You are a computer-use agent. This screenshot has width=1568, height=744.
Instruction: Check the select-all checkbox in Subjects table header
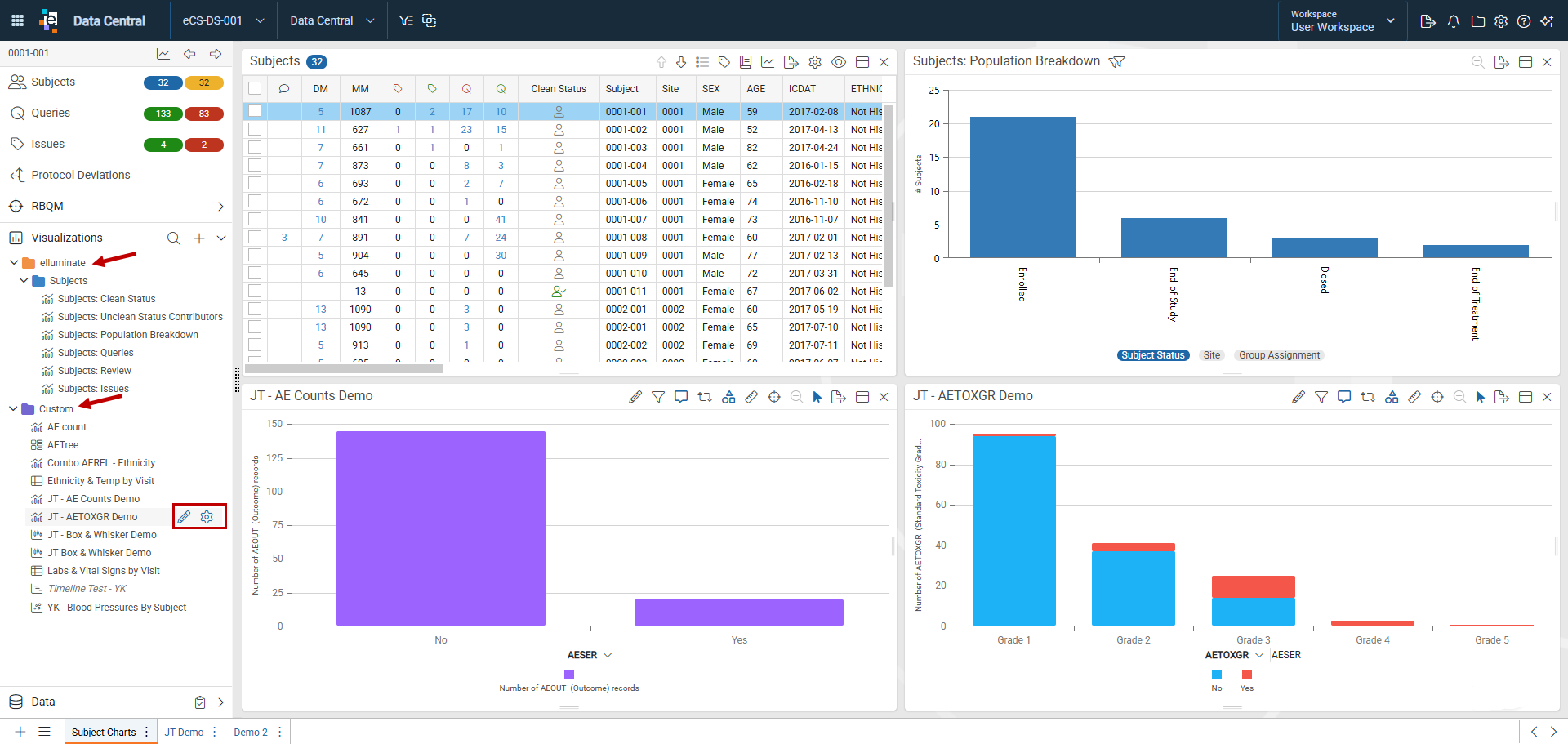point(255,88)
